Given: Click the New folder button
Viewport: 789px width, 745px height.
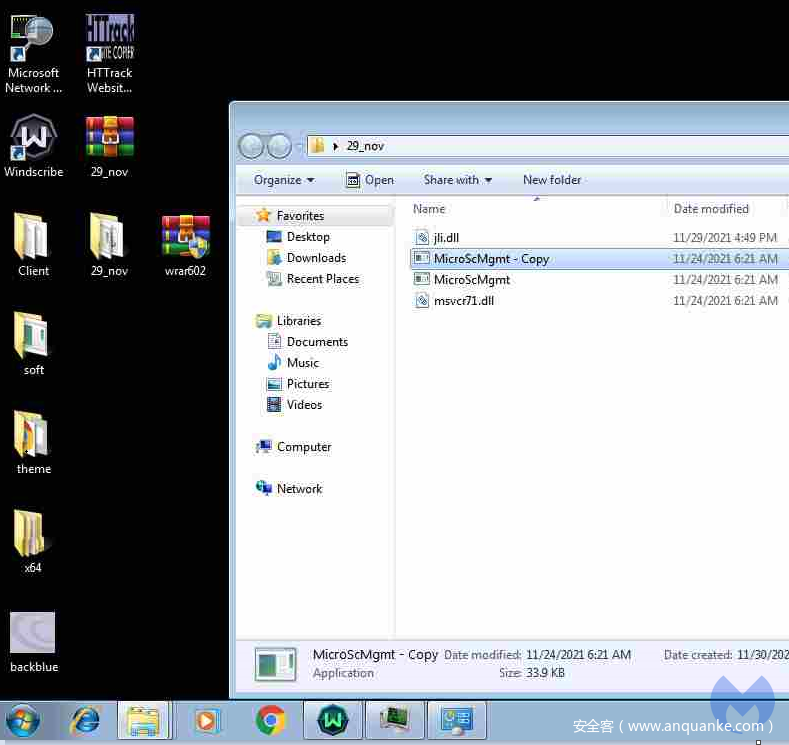Looking at the screenshot, I should (x=551, y=180).
